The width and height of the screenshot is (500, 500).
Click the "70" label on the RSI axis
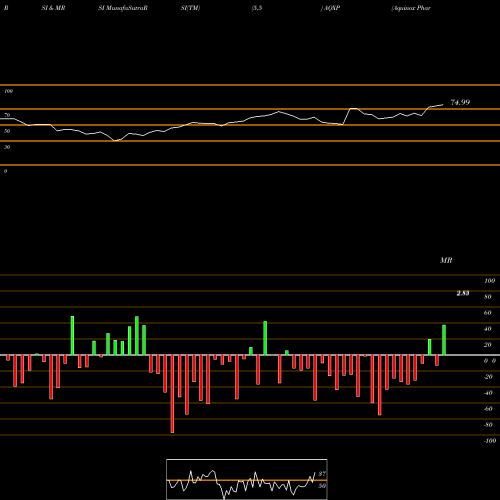click(7, 115)
